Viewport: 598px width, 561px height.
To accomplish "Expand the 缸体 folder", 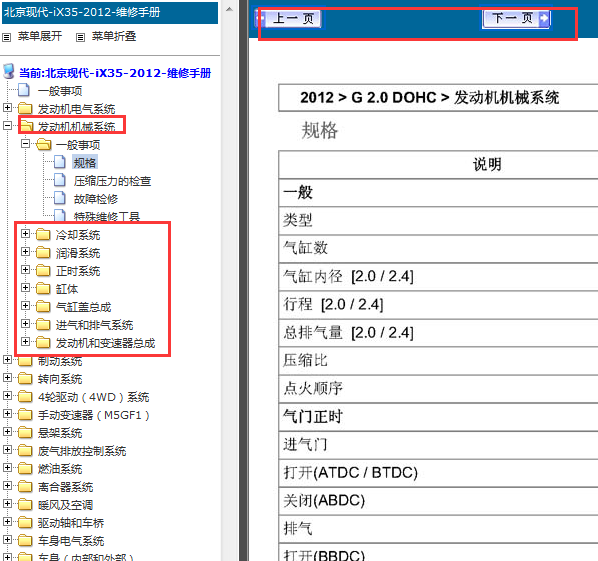I will click(x=26, y=288).
